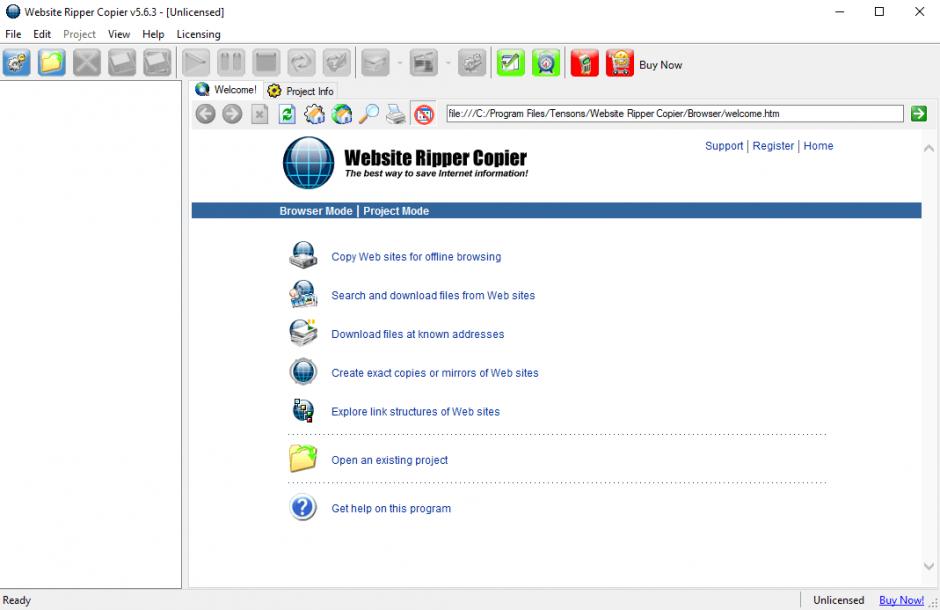Click the Buy Now! link in status bar
This screenshot has height=610, width=940.
click(x=901, y=600)
